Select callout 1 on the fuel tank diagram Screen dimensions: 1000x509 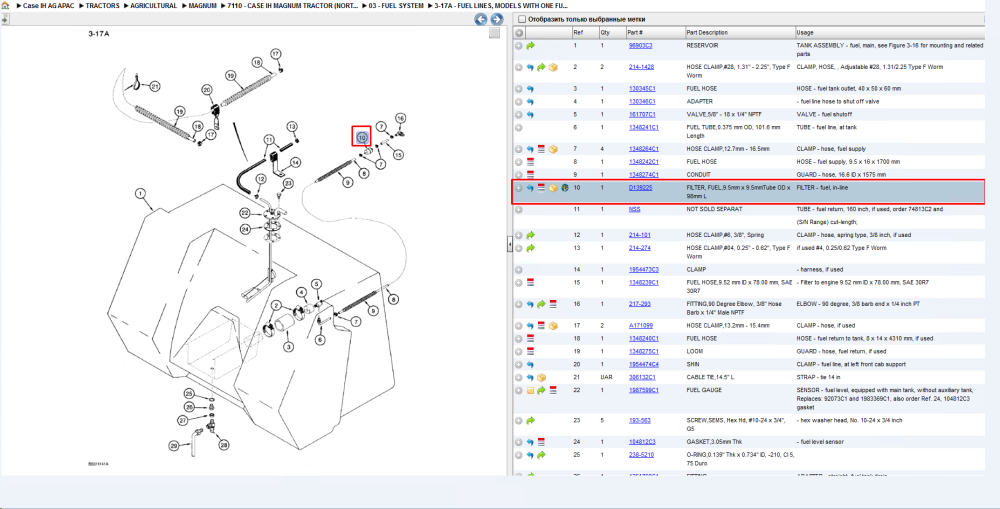140,192
